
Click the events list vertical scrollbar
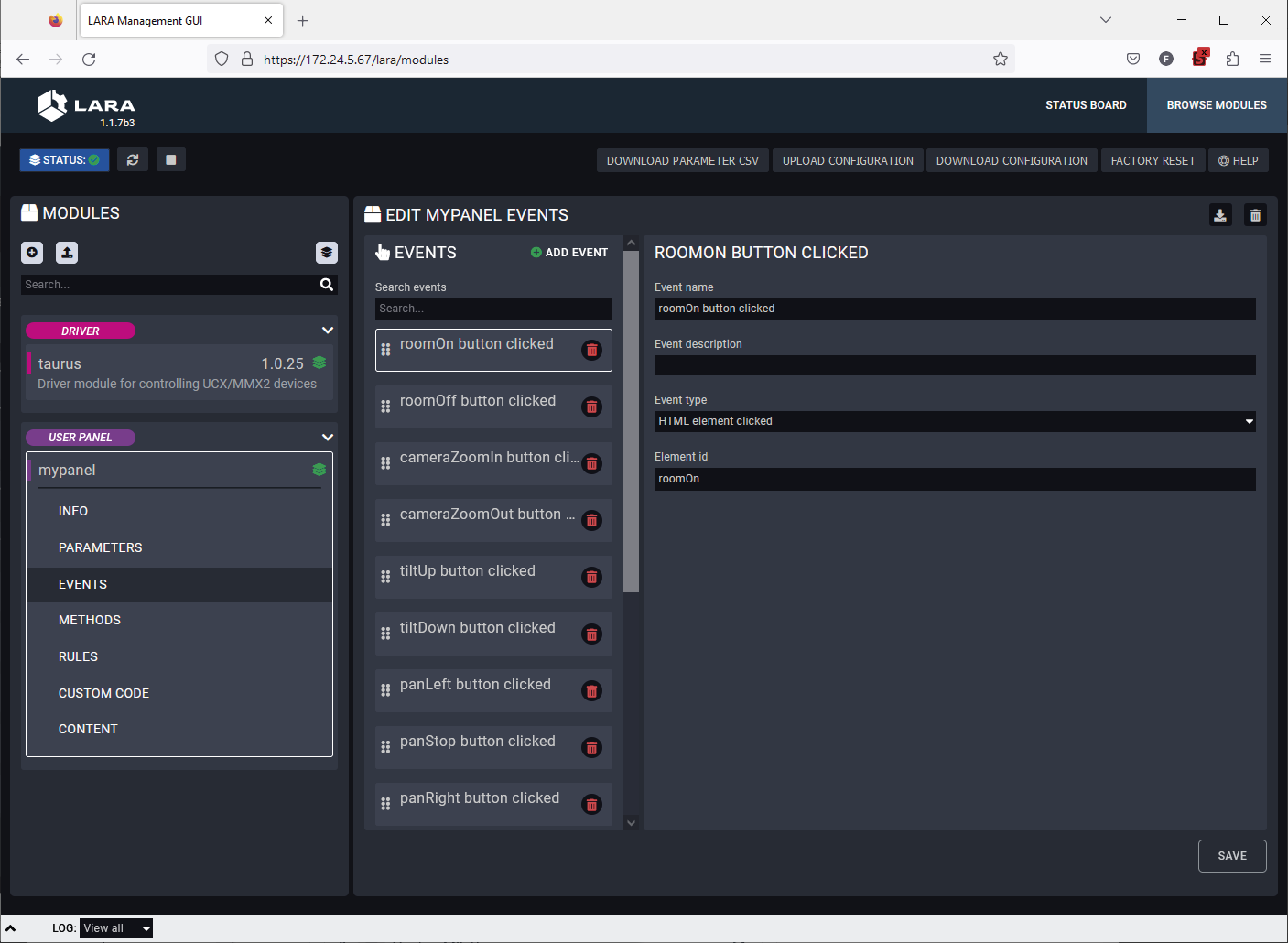click(631, 421)
